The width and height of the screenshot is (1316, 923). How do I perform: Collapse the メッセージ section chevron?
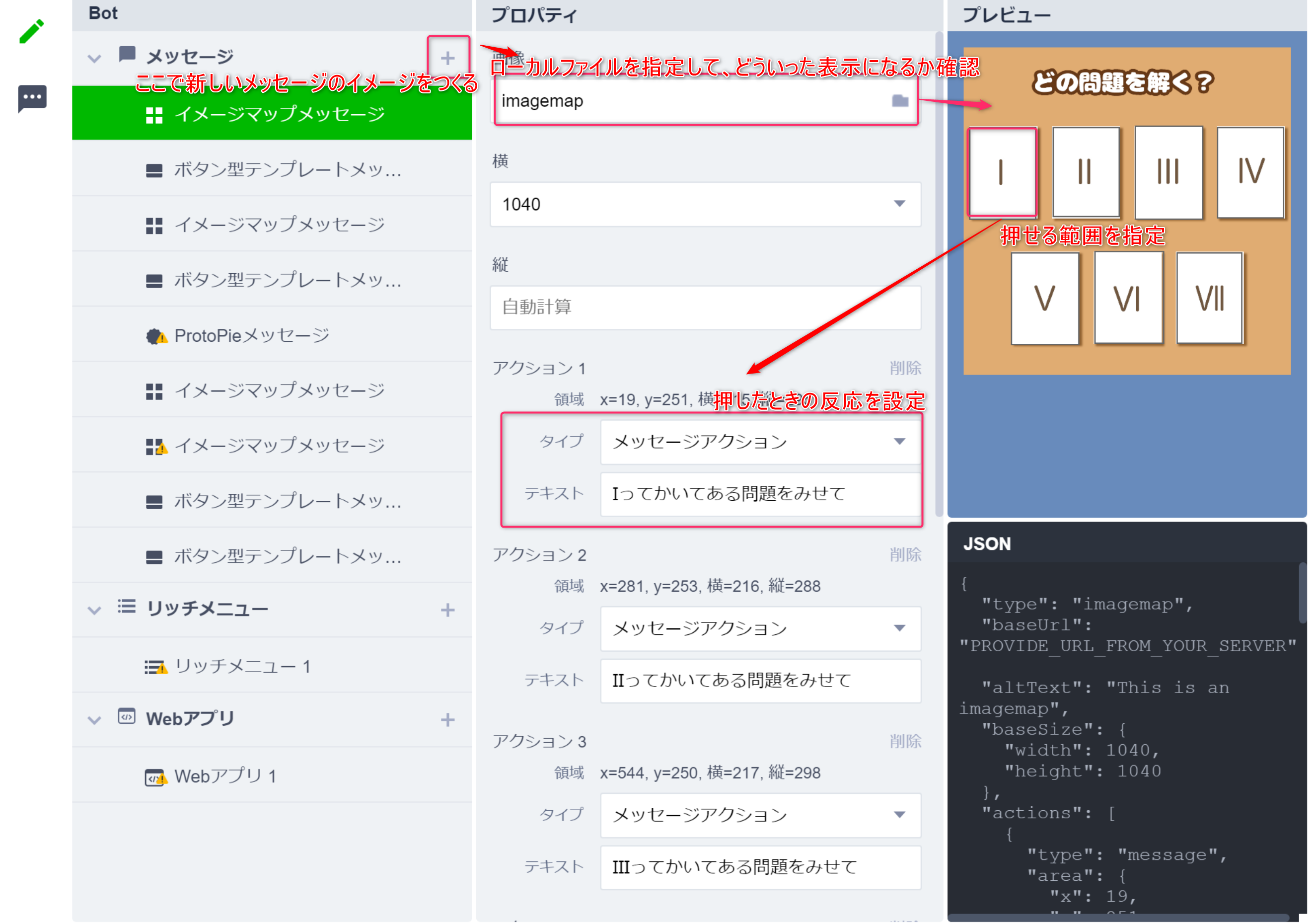point(94,59)
